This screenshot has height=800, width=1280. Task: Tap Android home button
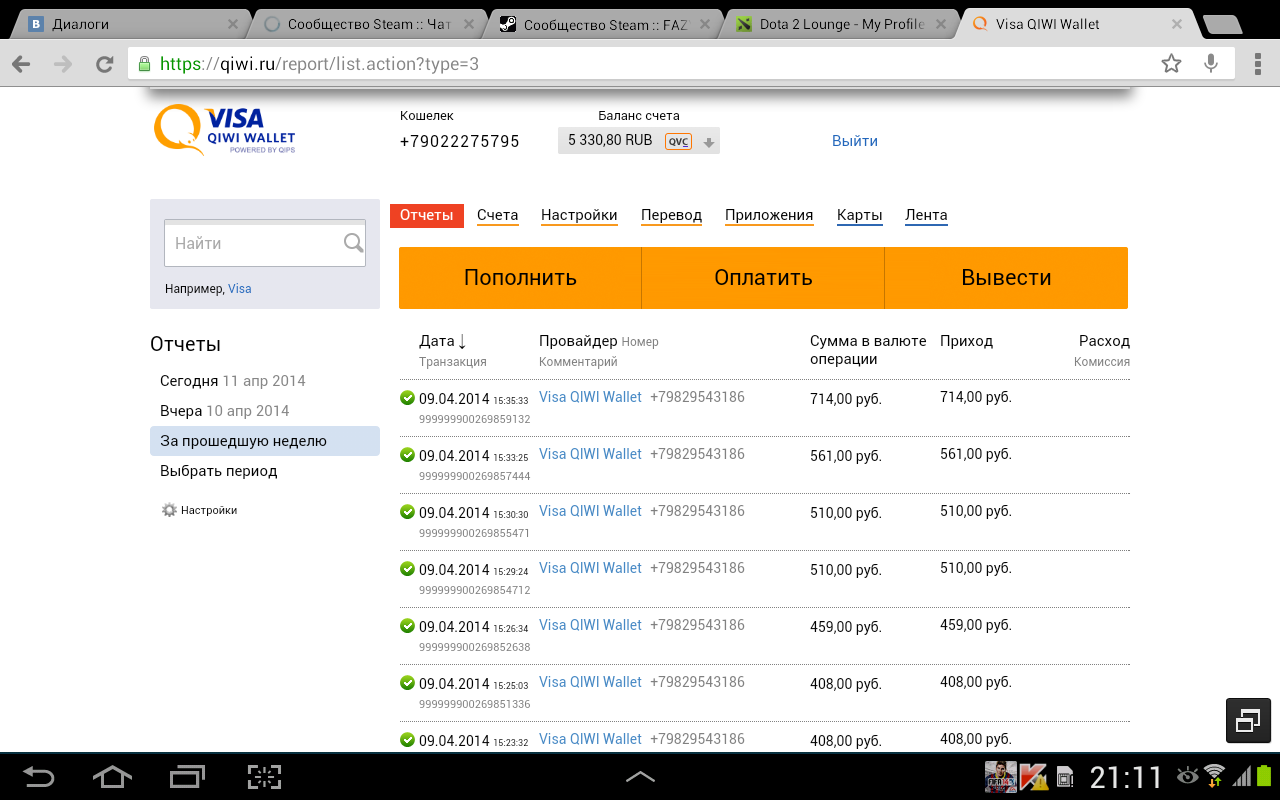(111, 776)
